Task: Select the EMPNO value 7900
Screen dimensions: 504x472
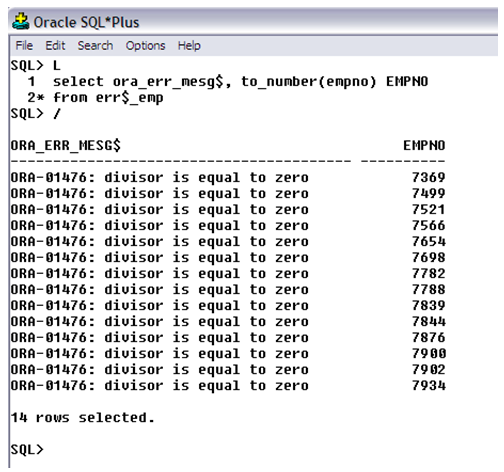Action: 428,353
